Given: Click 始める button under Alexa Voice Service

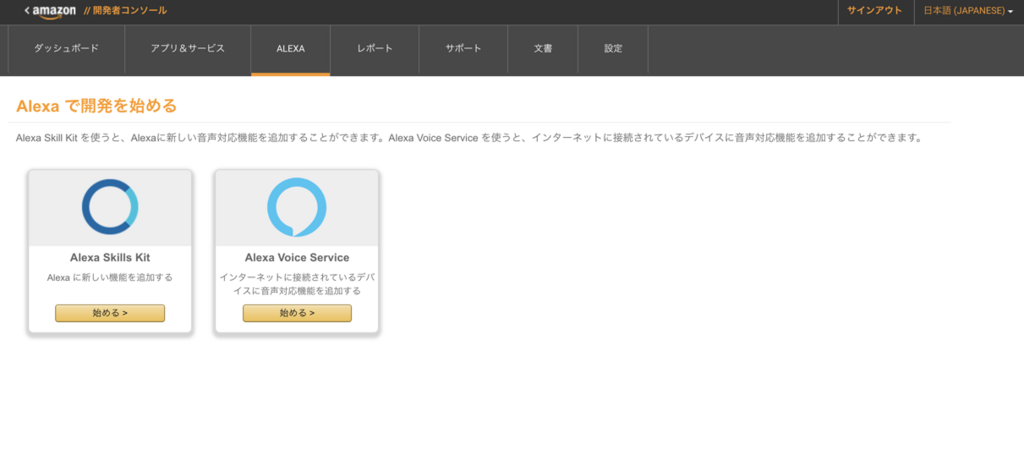Looking at the screenshot, I should [x=297, y=313].
